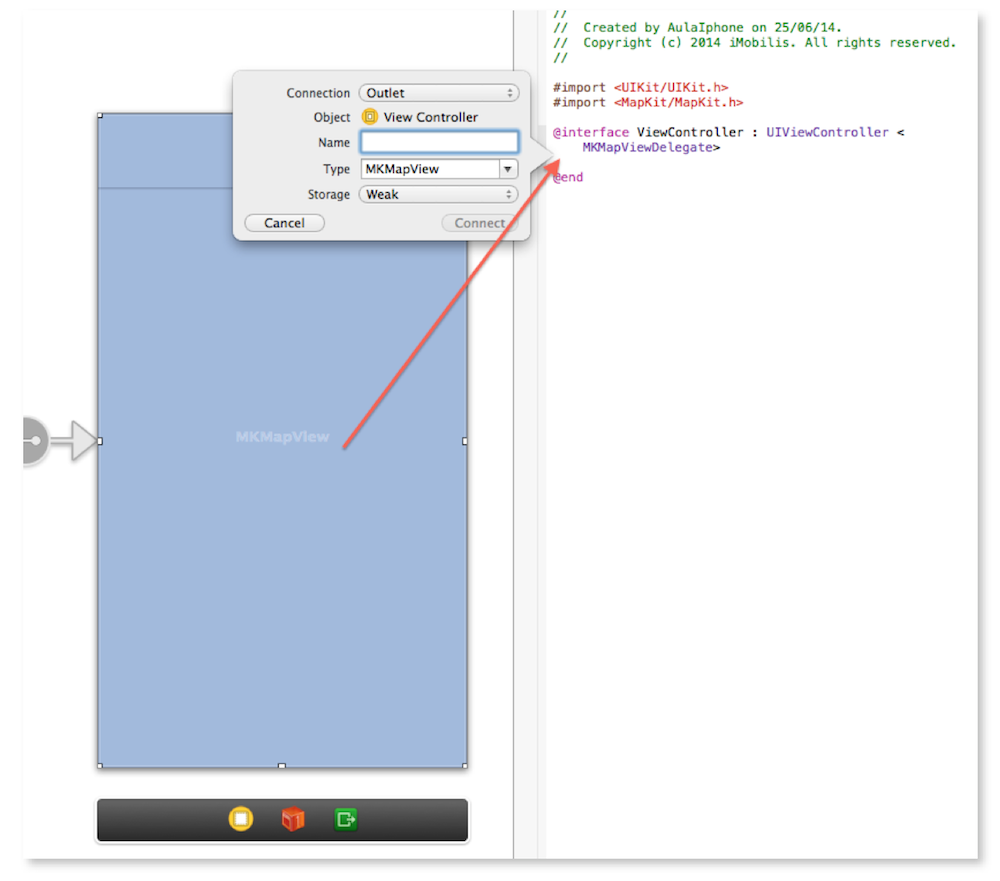Click the yellow View Controller icon in the scene dock

[241, 820]
